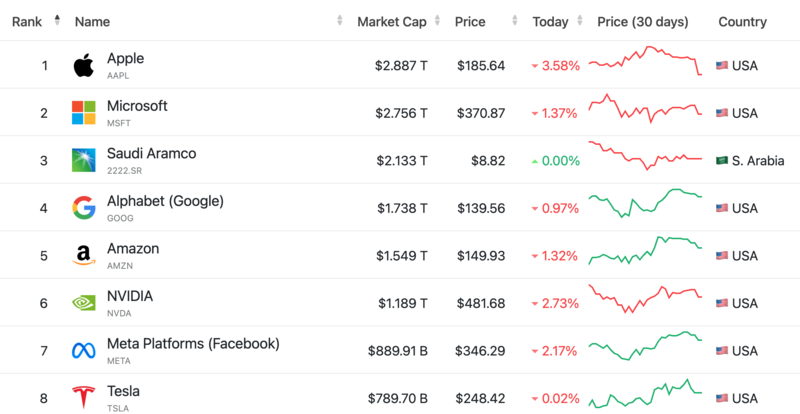Open the Saudi Aramco company link
The height and width of the screenshot is (414, 800).
click(151, 154)
